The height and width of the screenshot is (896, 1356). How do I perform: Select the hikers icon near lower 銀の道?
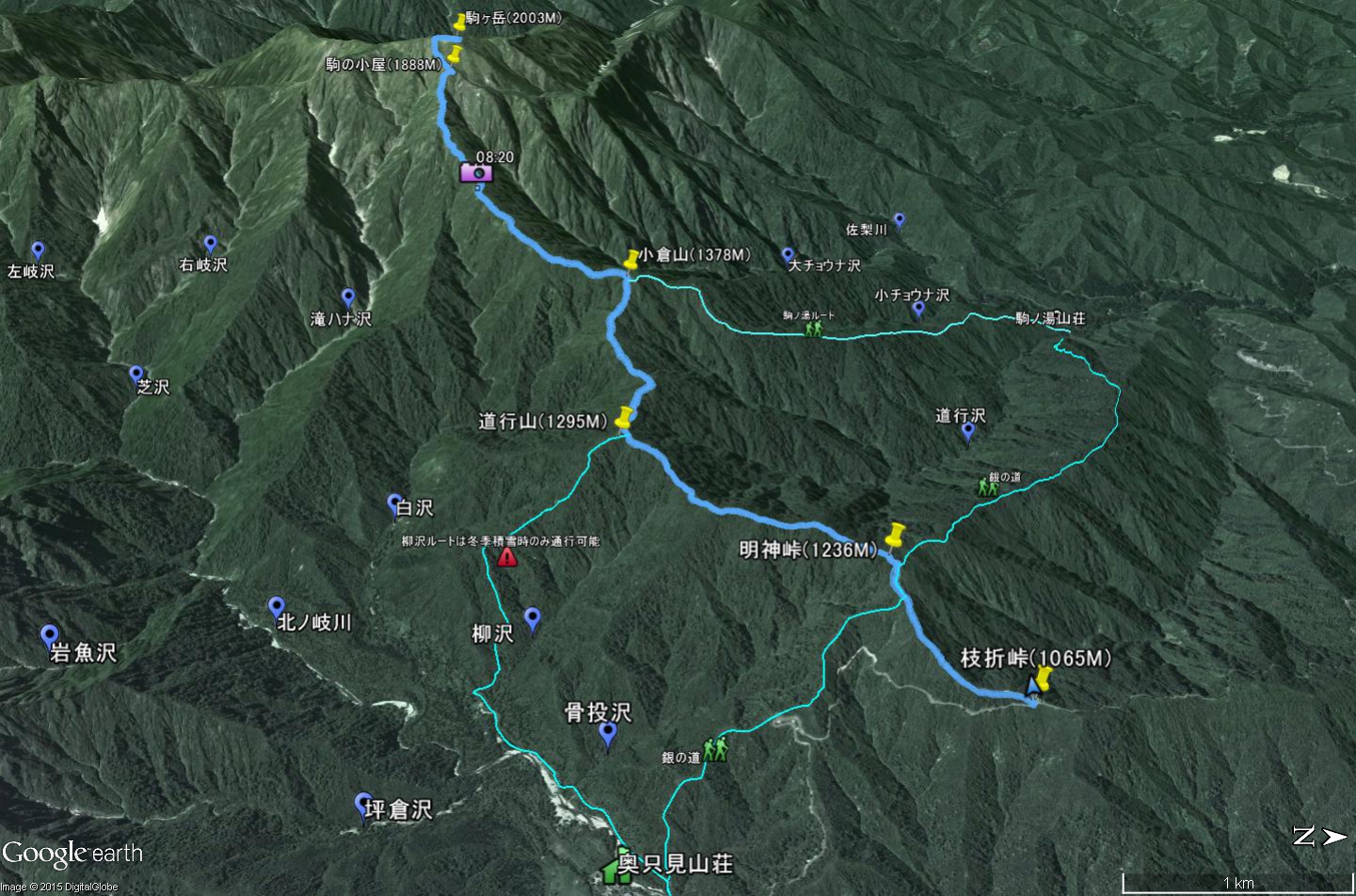coord(716,748)
